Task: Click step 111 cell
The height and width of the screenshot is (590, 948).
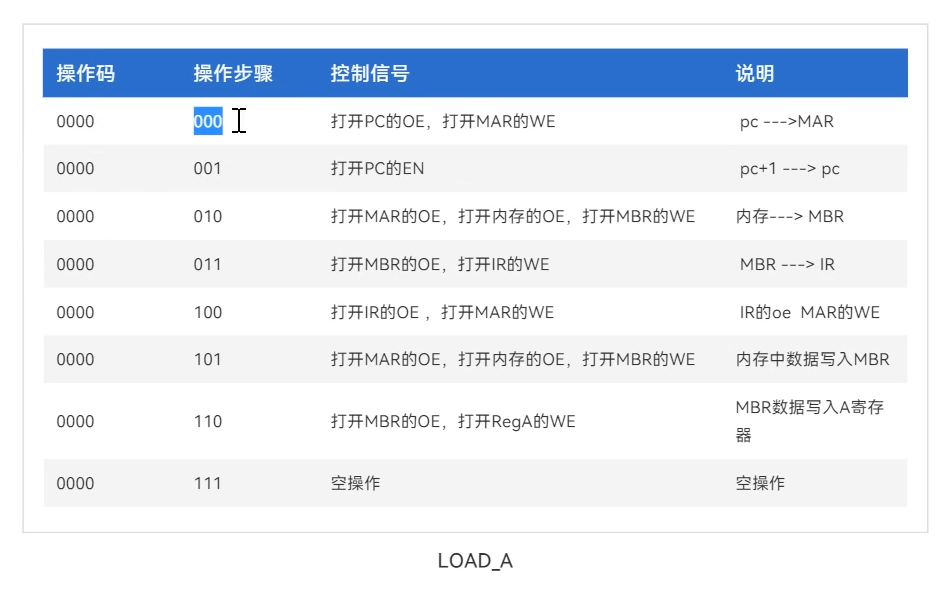Action: (208, 484)
